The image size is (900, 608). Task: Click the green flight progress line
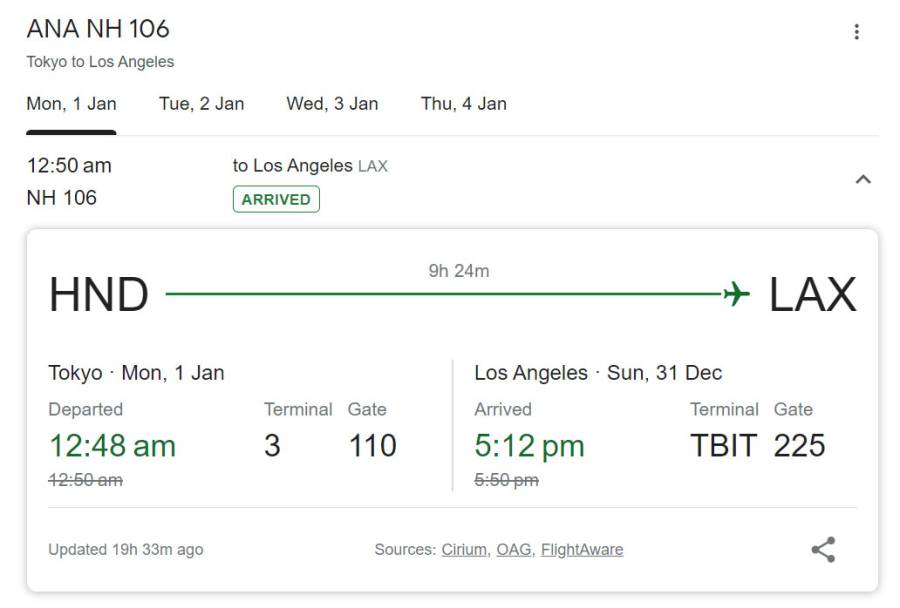444,294
